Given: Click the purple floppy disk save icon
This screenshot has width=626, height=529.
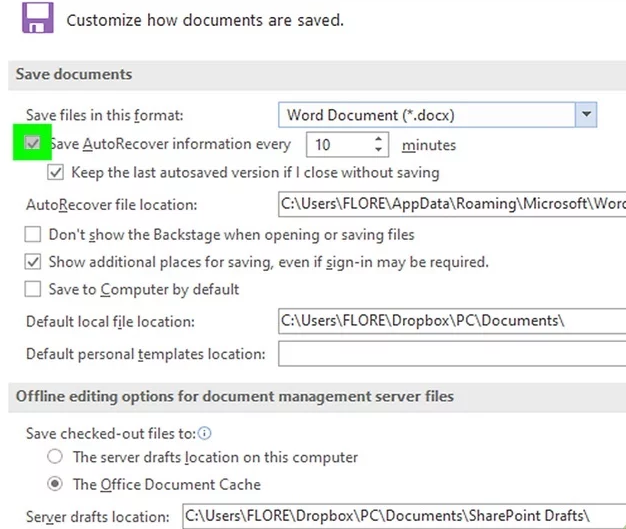Looking at the screenshot, I should 38,18.
